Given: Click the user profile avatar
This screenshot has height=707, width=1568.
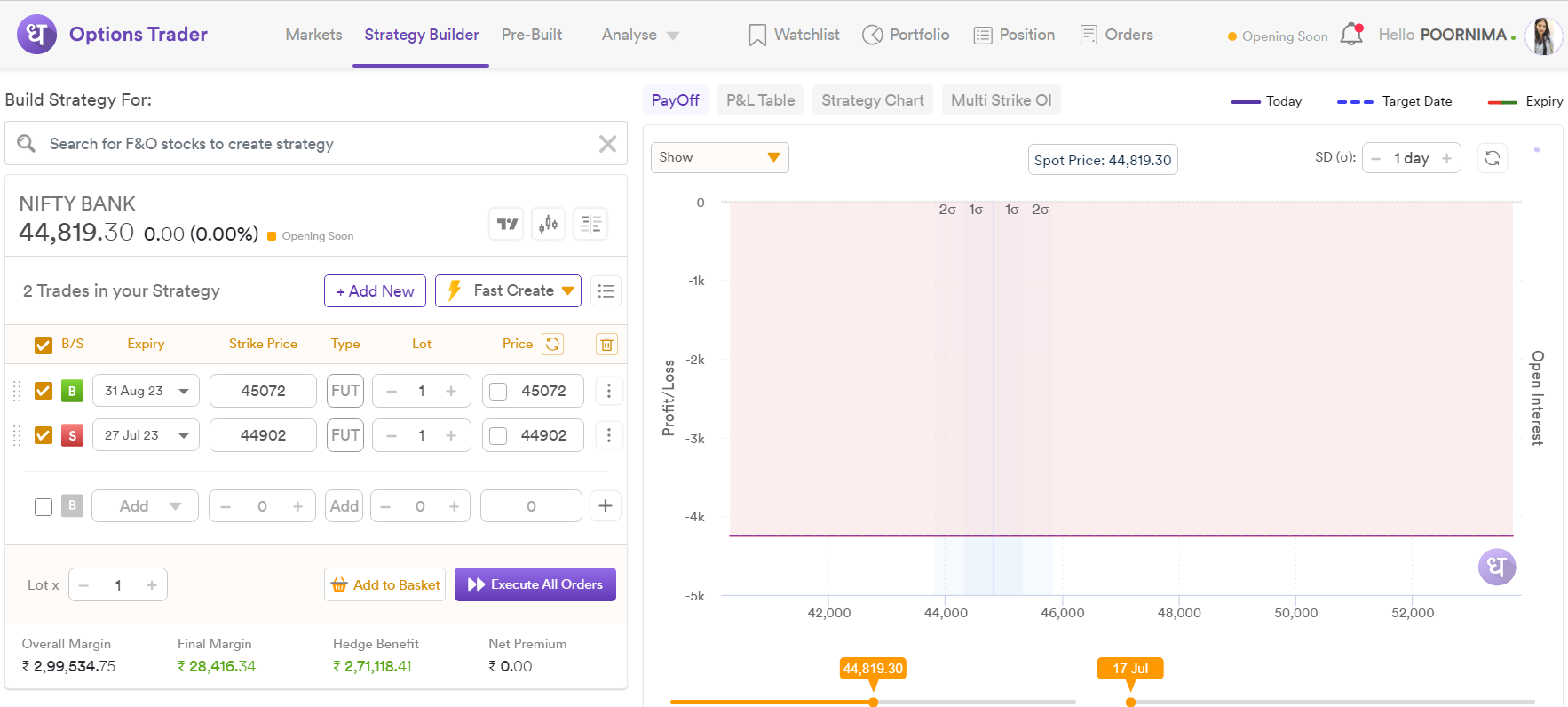Looking at the screenshot, I should pyautogui.click(x=1543, y=36).
